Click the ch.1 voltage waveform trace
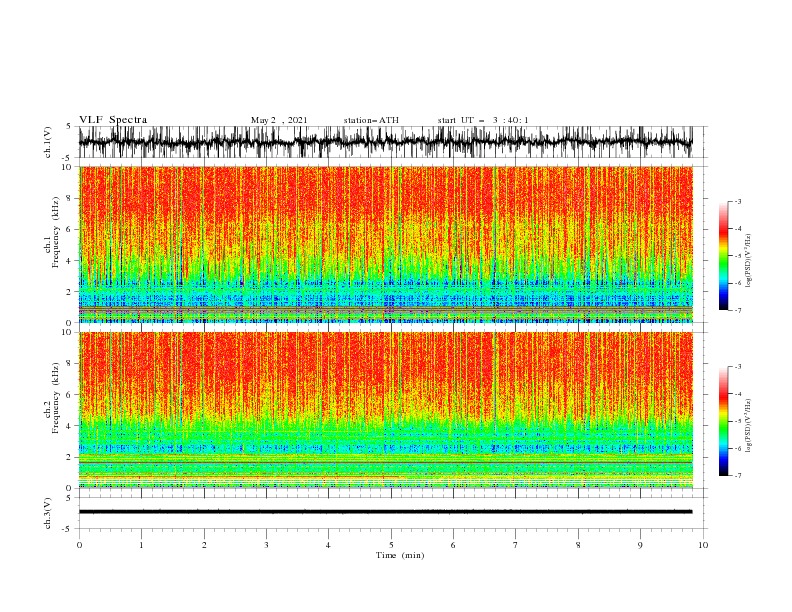The width and height of the screenshot is (792, 612). pos(385,142)
